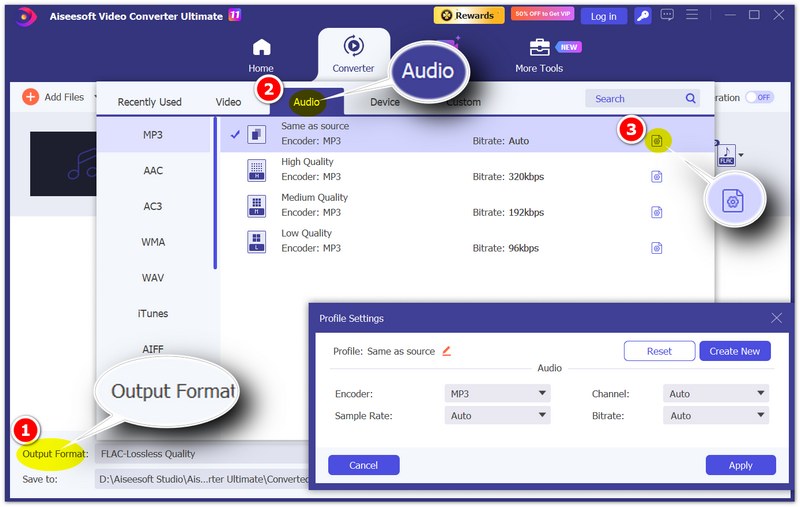Close the Profile Settings dialog
Screen dimensions: 800x507
(x=776, y=318)
